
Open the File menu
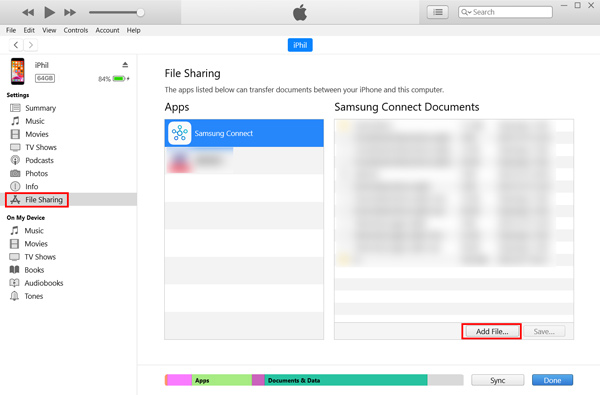coord(11,30)
